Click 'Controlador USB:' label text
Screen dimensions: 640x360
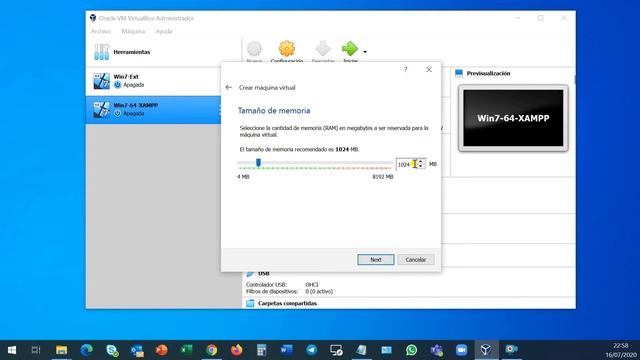point(266,284)
